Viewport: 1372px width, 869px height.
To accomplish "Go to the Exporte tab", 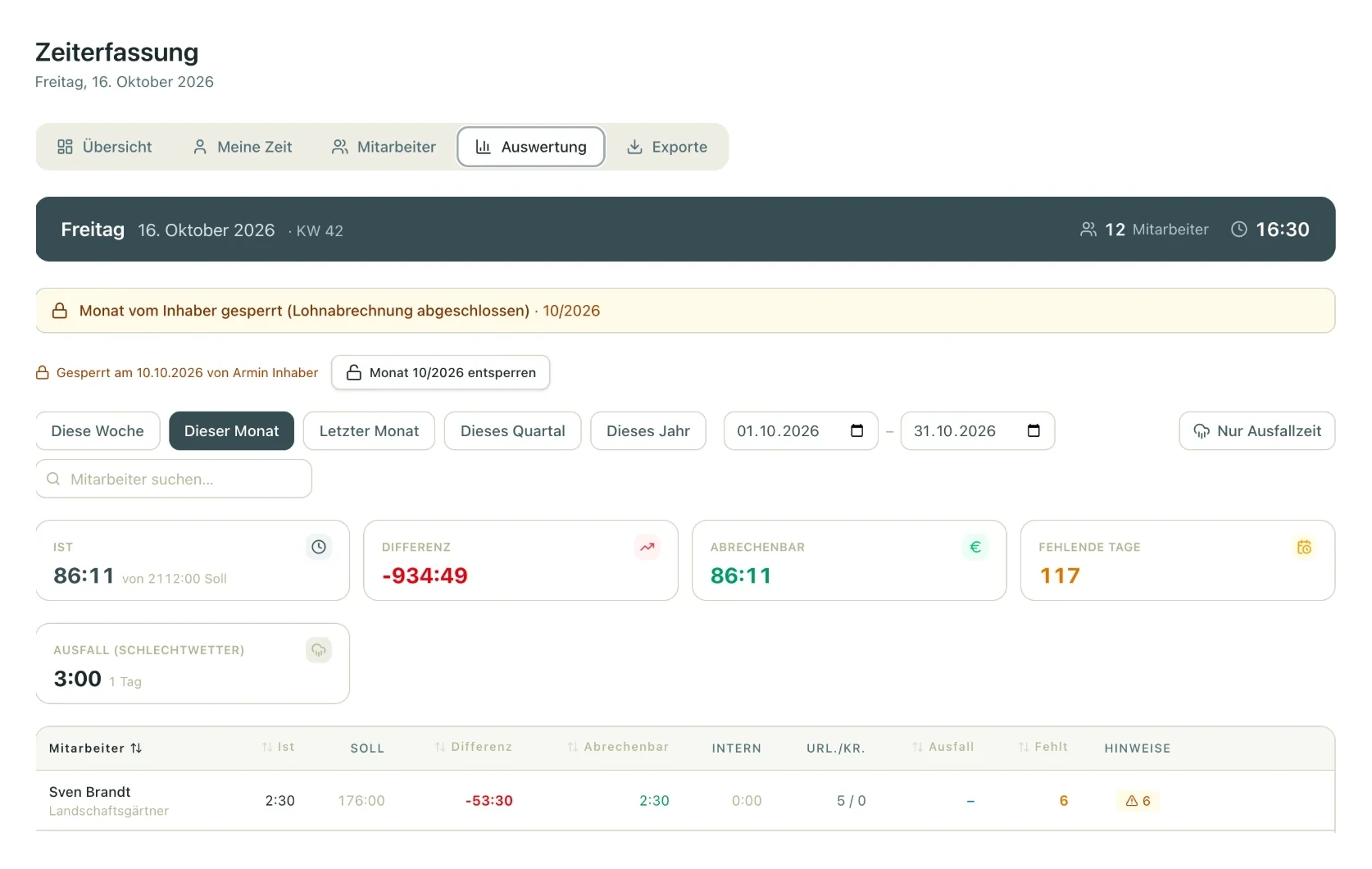I will pyautogui.click(x=667, y=147).
